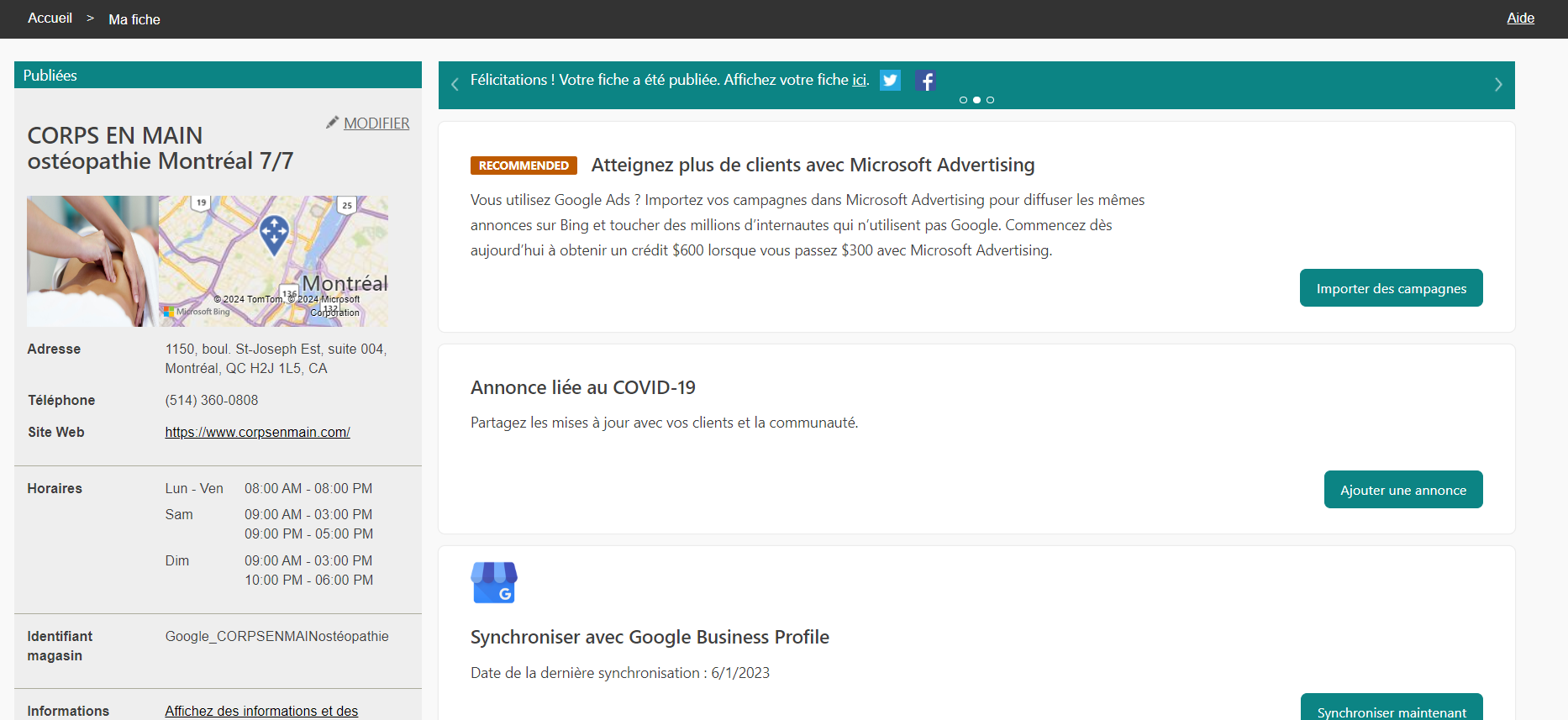
Task: Click Ajouter une annonce button
Action: pyautogui.click(x=1403, y=490)
